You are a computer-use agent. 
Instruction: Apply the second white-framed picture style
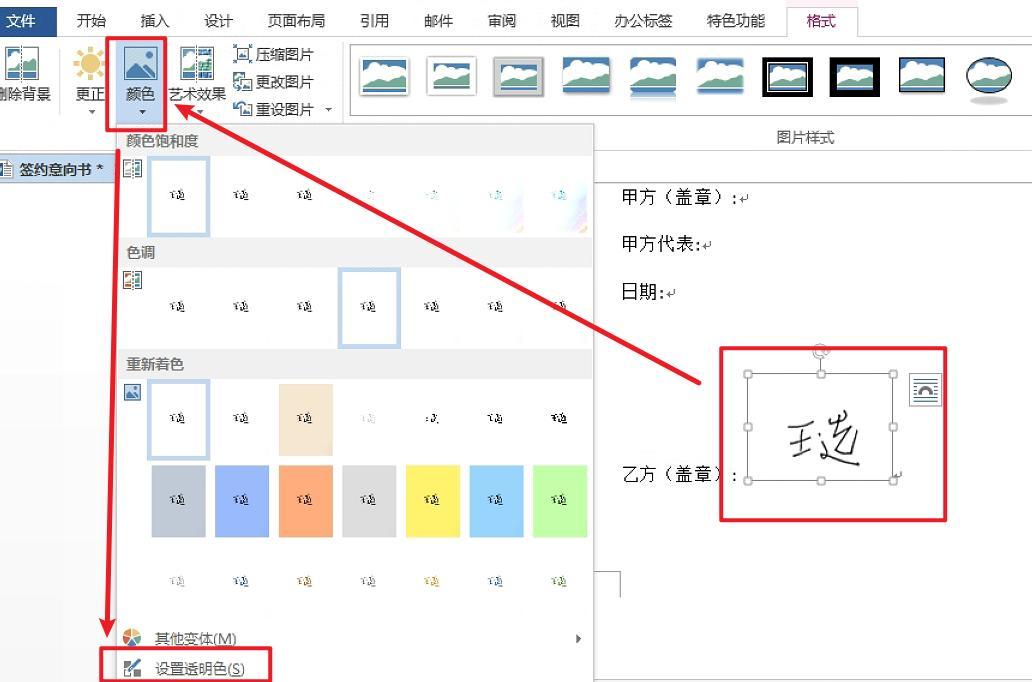[x=452, y=76]
